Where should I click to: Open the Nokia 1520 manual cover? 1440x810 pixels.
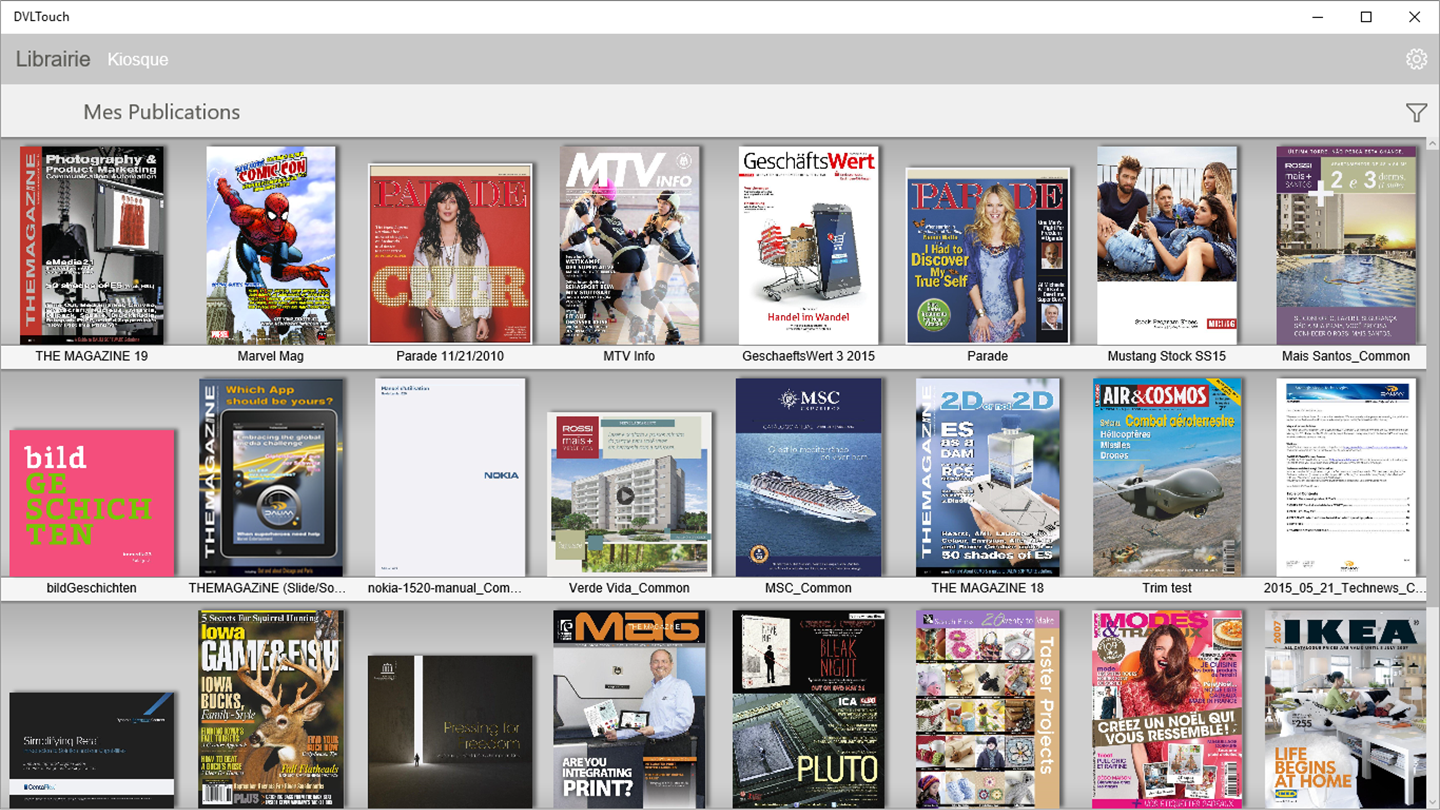(x=450, y=478)
